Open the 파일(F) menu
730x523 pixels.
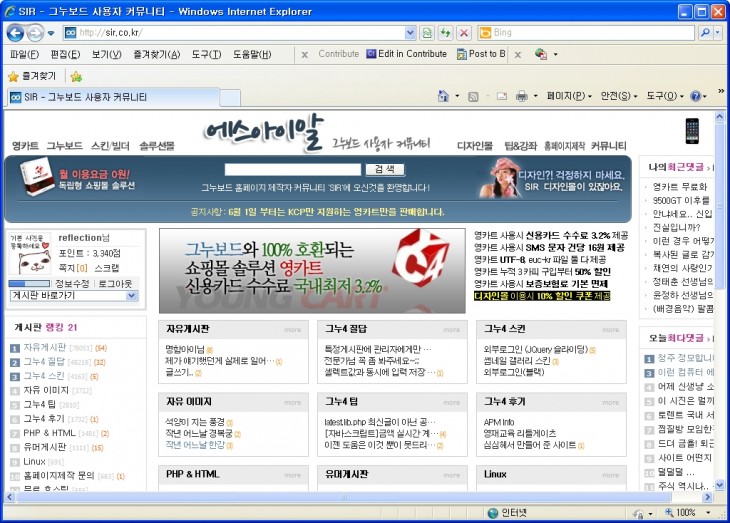24,54
